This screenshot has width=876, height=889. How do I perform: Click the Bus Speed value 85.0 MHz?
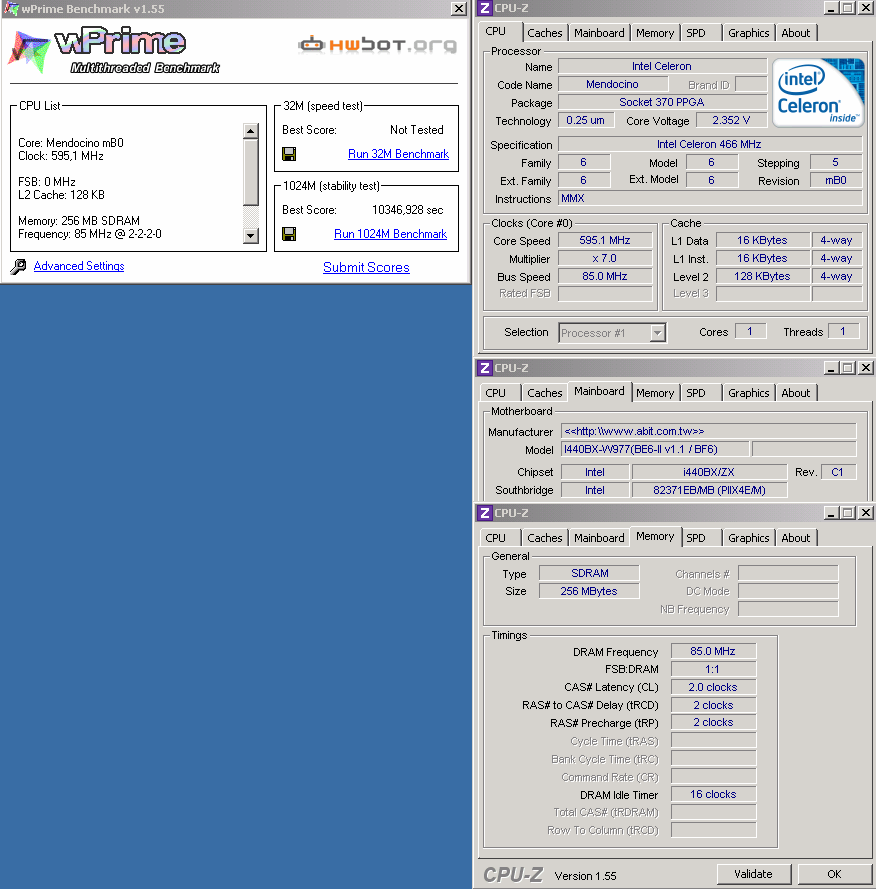coord(604,277)
